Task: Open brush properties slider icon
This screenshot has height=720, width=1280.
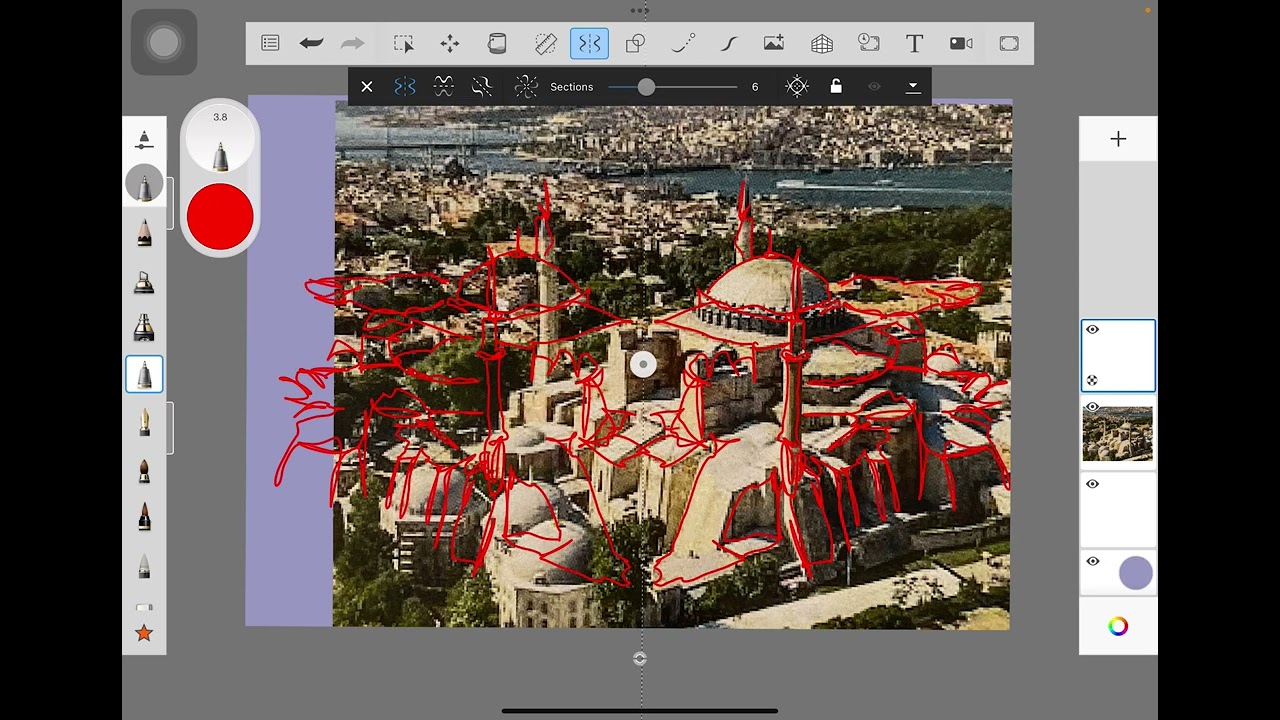Action: 144,139
